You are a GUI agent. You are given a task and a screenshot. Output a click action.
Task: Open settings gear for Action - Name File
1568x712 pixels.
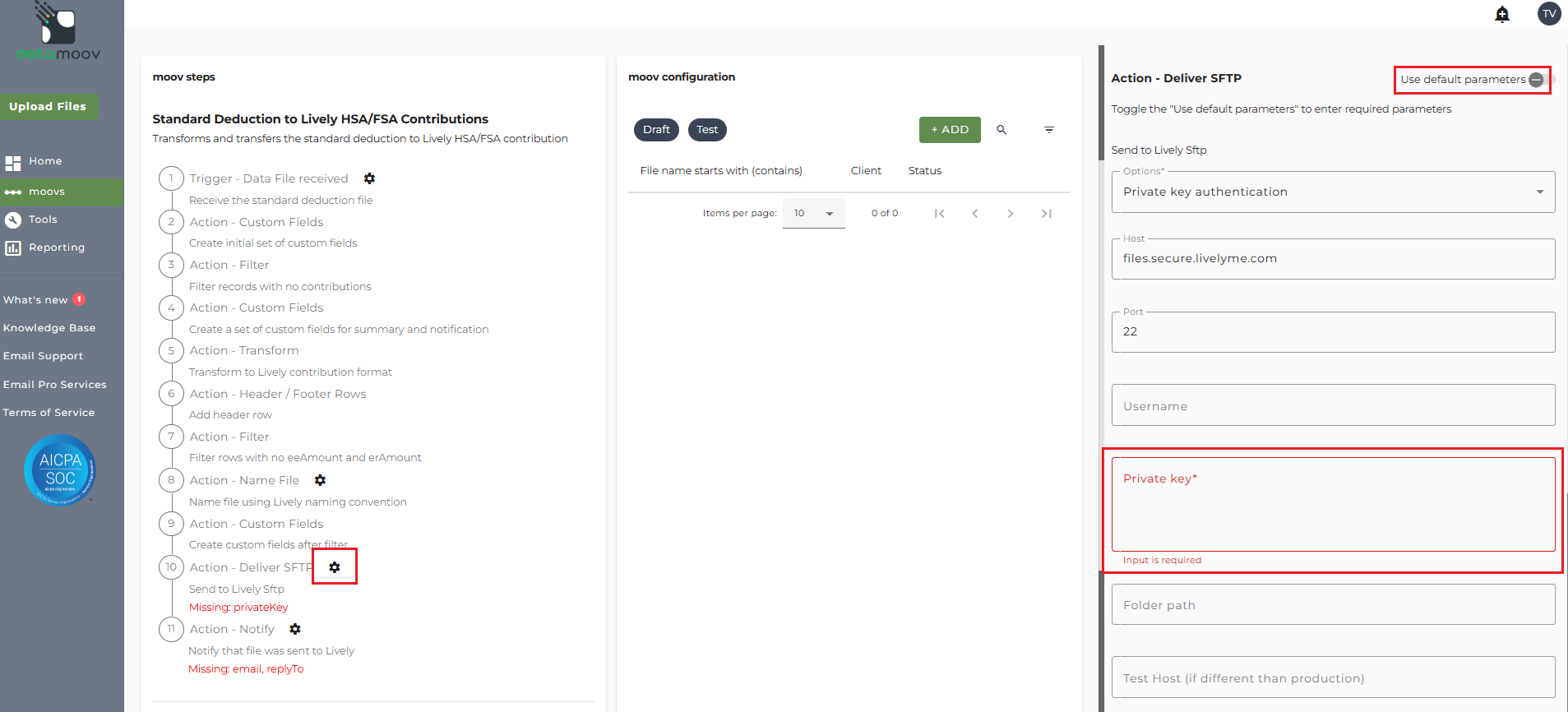321,480
